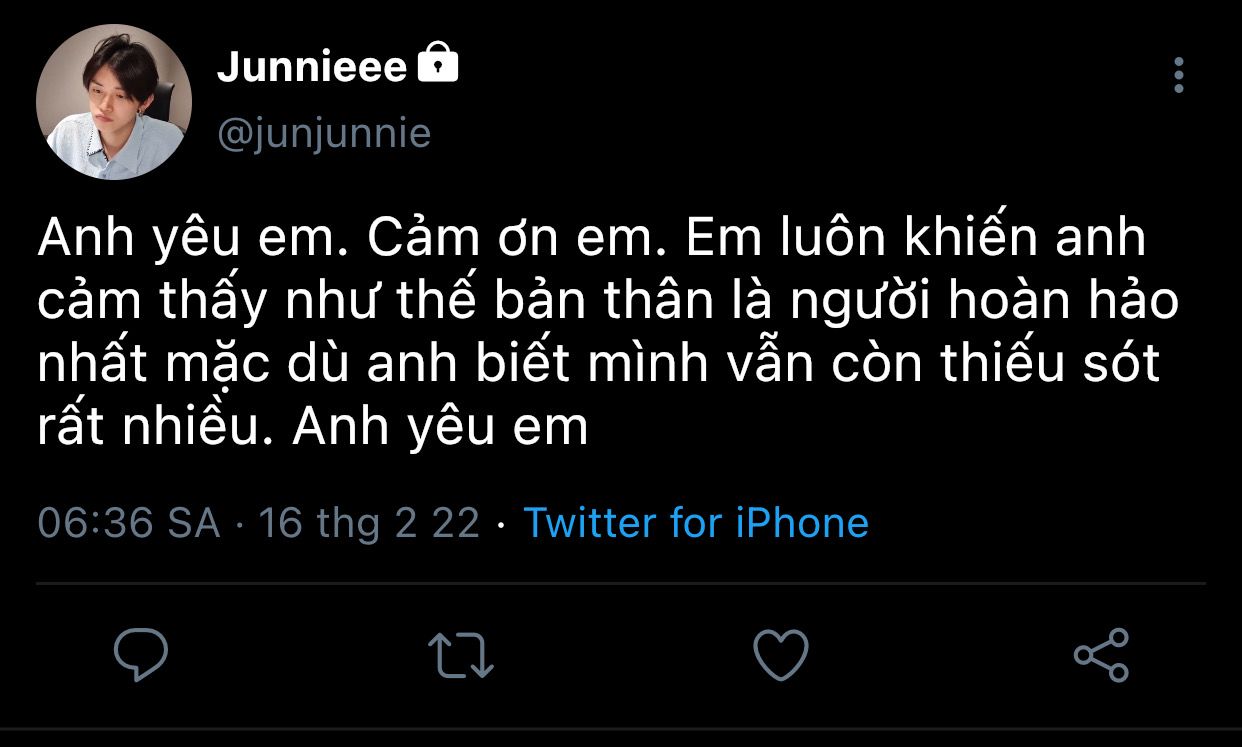
Task: Open the @junjunnie handle
Action: pos(324,133)
